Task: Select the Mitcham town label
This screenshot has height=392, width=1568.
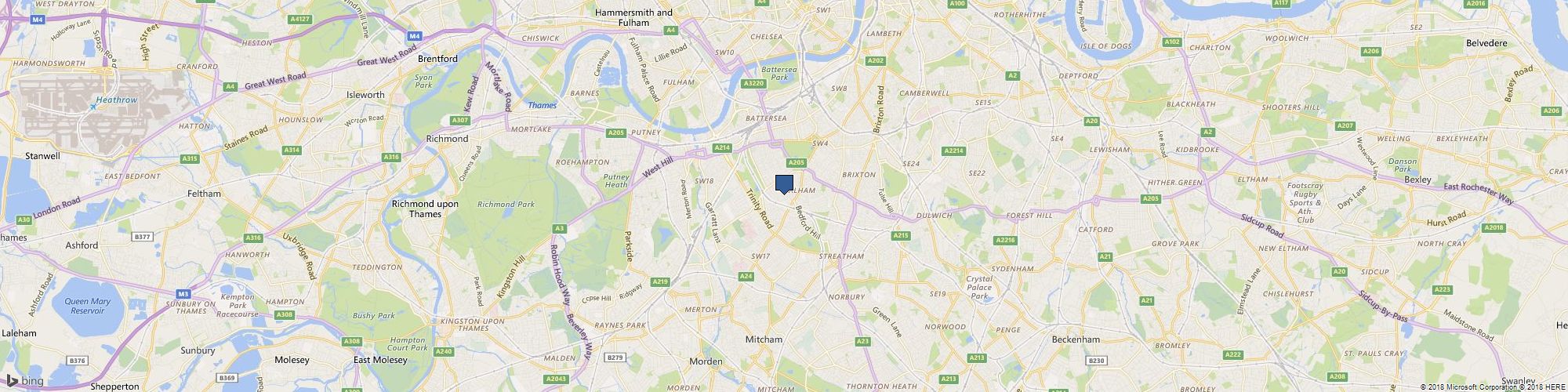Action: [763, 339]
